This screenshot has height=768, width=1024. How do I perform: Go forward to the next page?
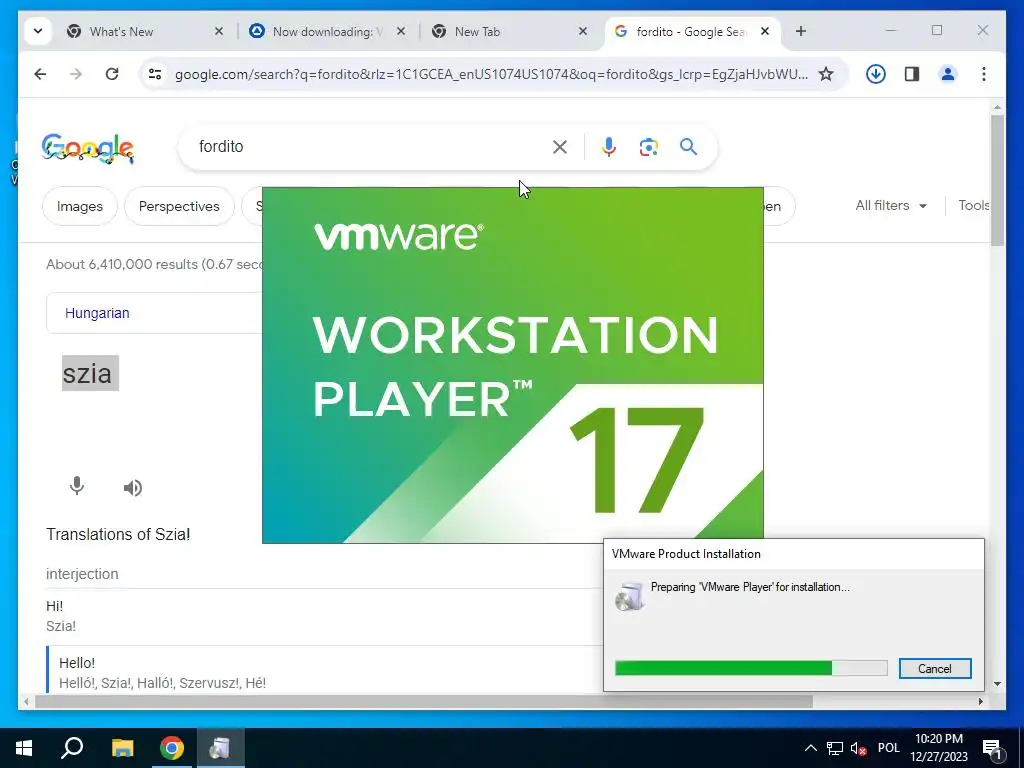[76, 74]
